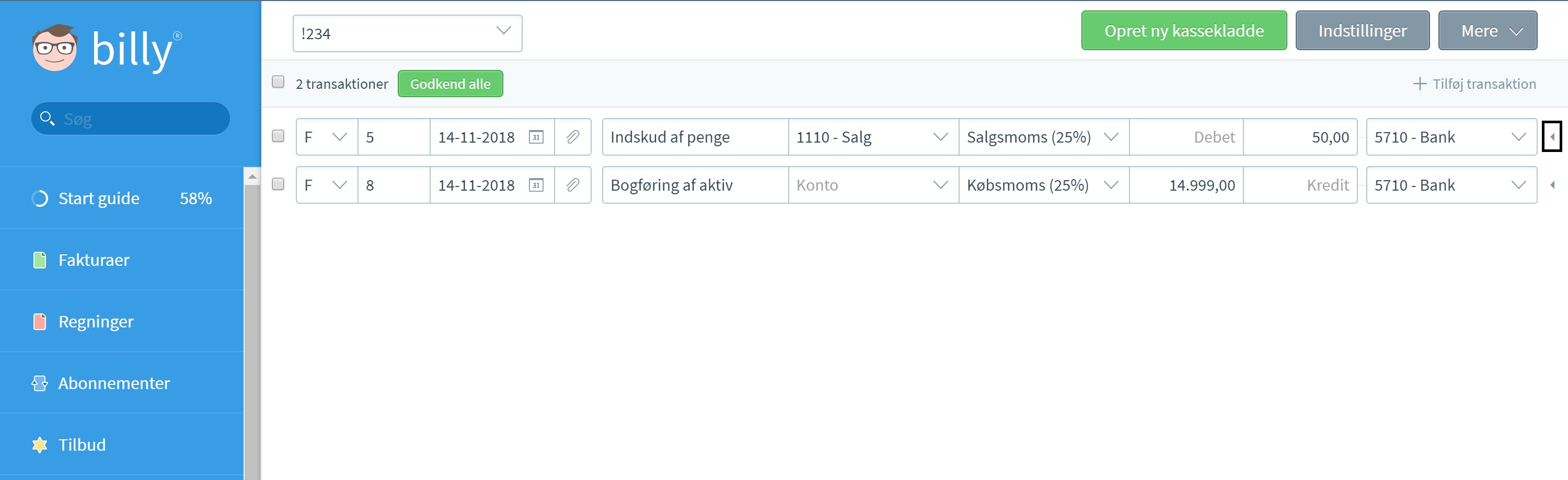
Task: Tick the select-all transactions checkbox
Action: (x=278, y=81)
